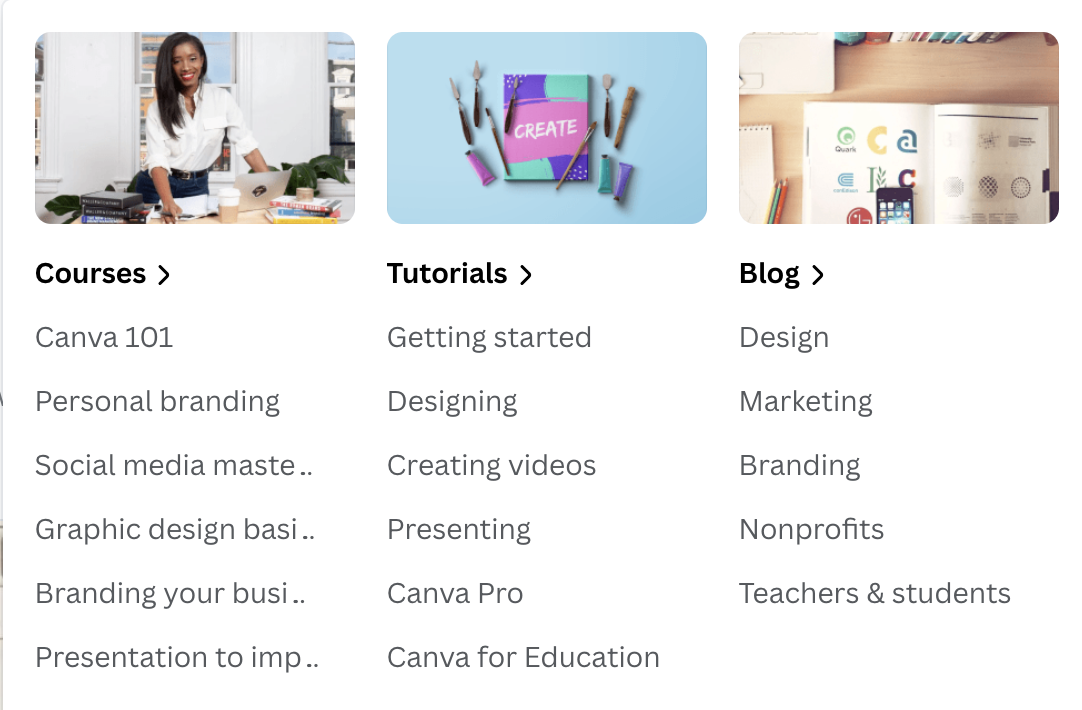Open the Canva 101 course
1082x710 pixels.
click(104, 337)
